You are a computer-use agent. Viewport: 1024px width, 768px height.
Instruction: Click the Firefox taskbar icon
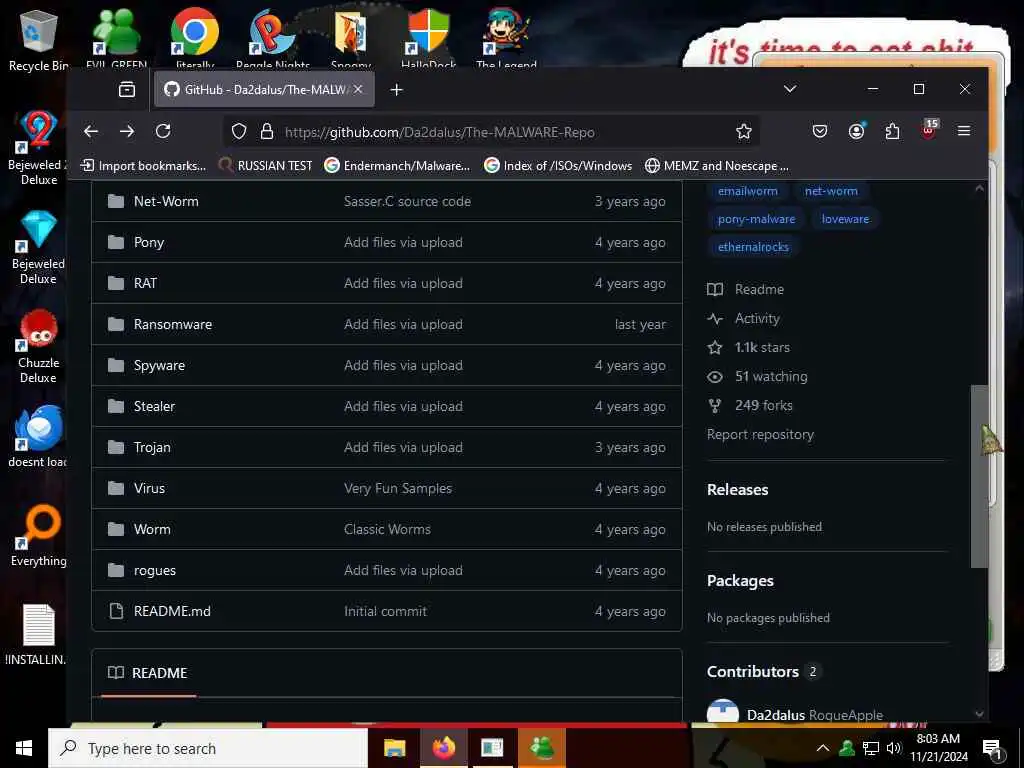point(443,748)
